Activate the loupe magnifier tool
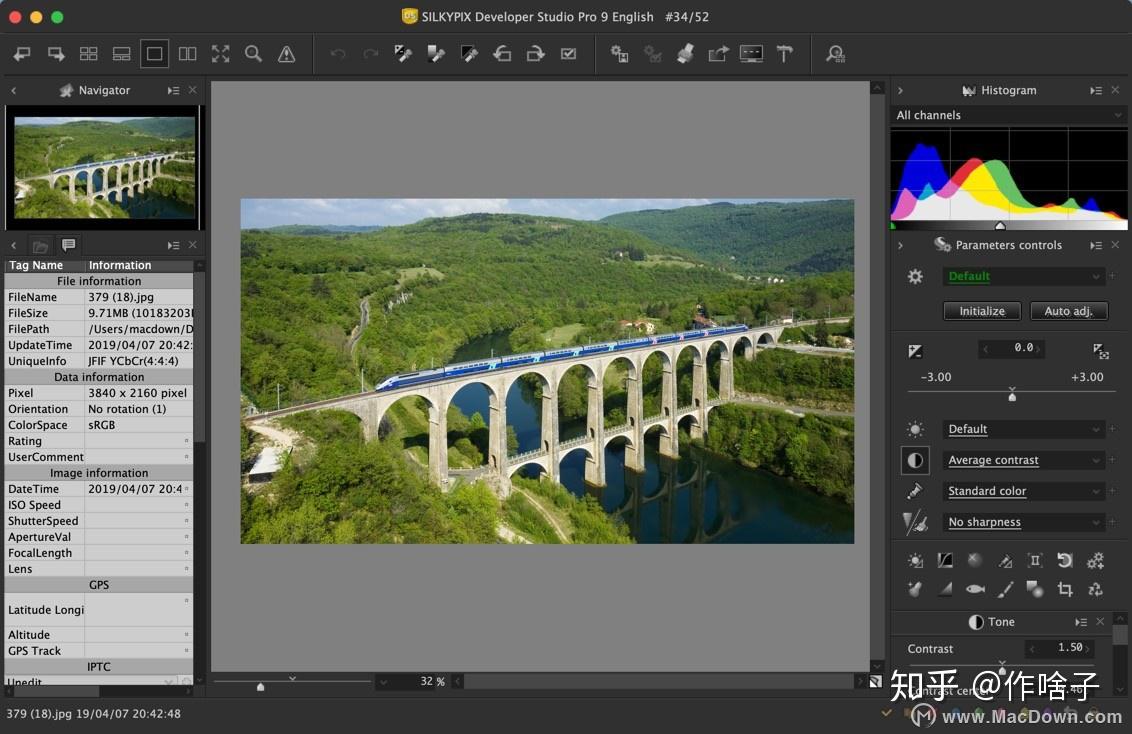 [x=253, y=53]
